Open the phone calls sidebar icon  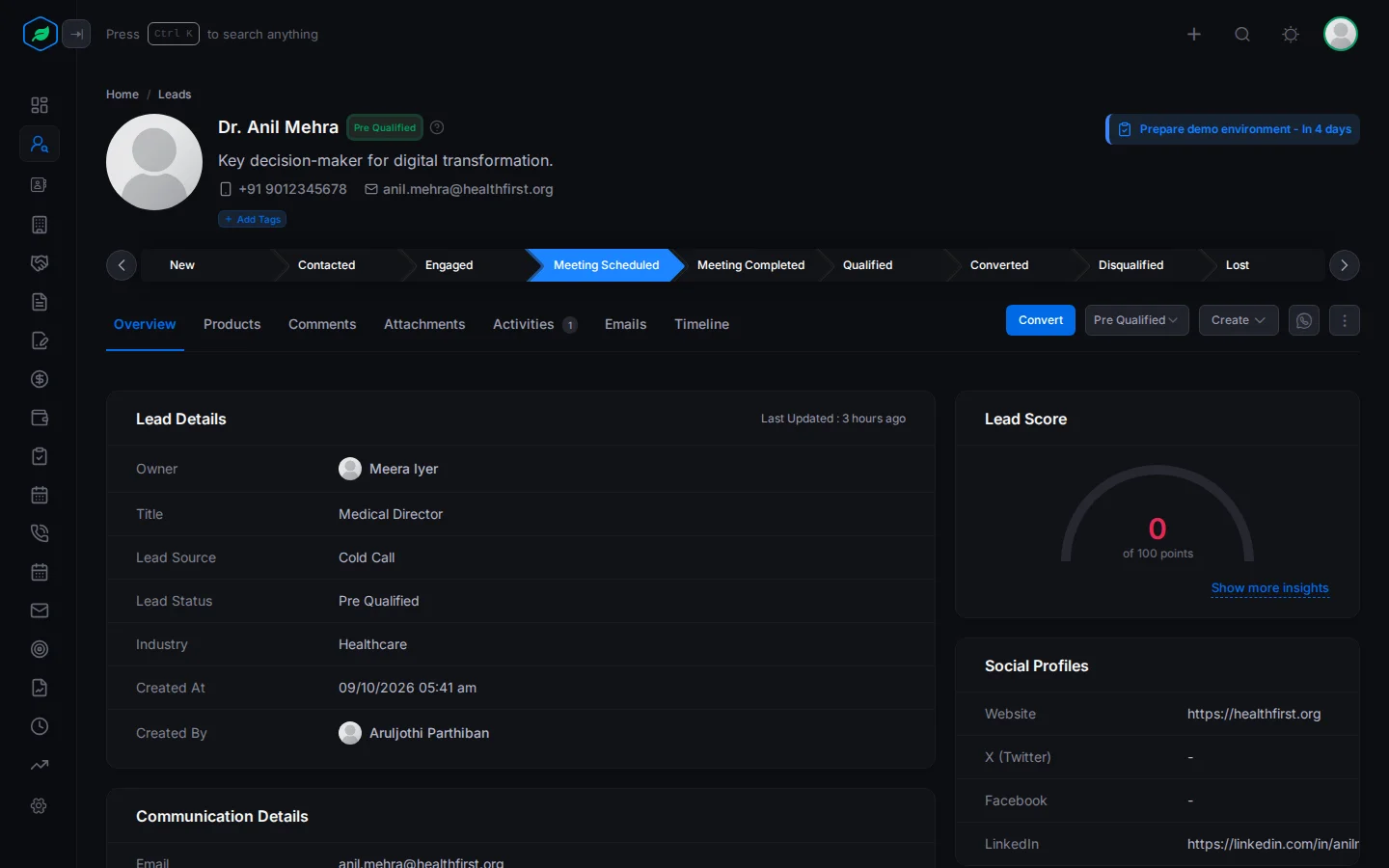40,533
